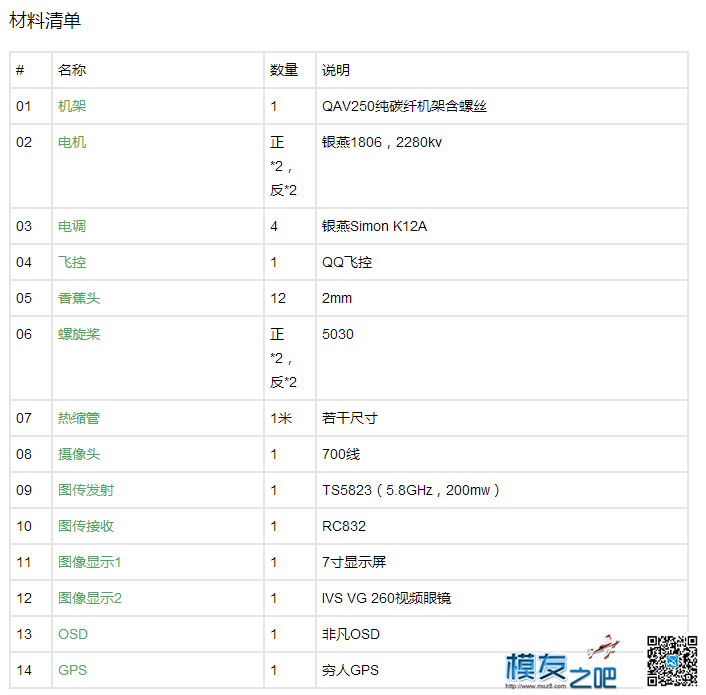706x695 pixels.
Task: Open the 图传发射 link
Action: click(86, 490)
